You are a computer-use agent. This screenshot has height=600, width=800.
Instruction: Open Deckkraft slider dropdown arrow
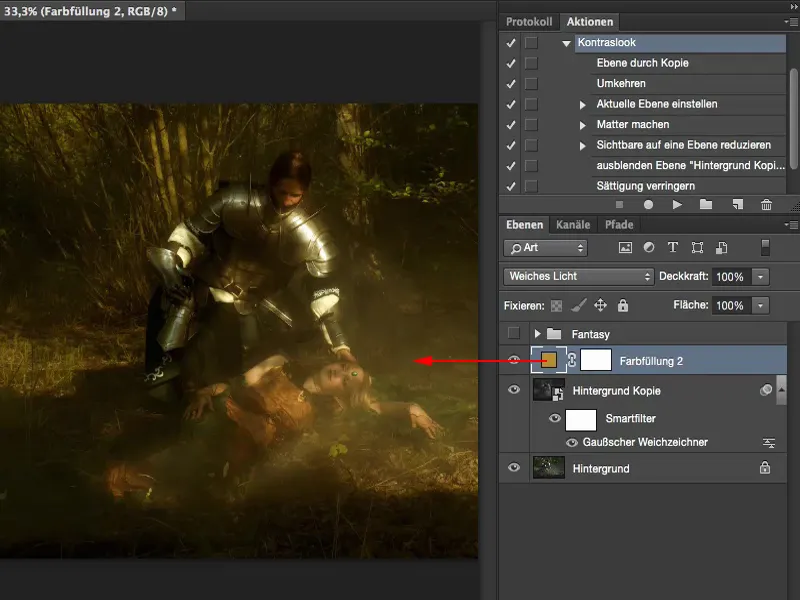[760, 277]
